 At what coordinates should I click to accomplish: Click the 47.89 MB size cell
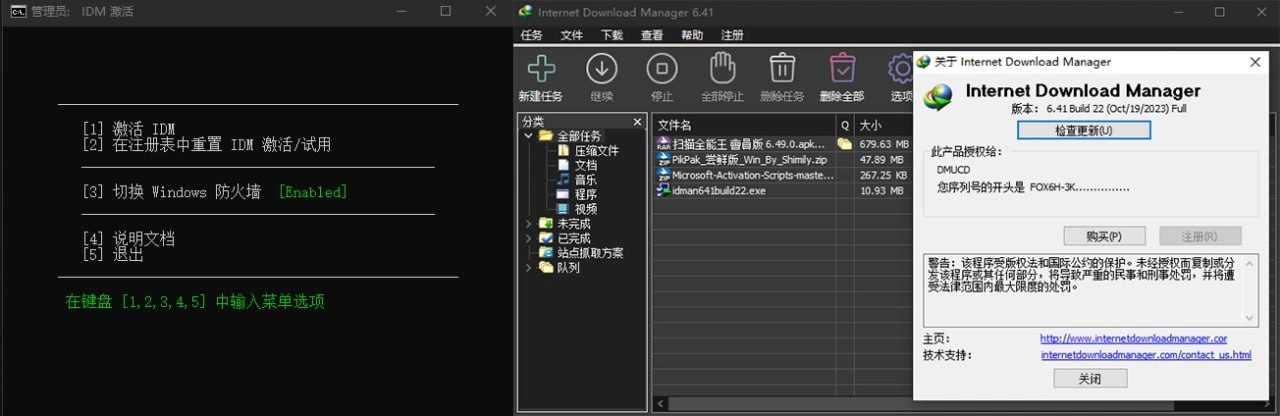(x=882, y=159)
